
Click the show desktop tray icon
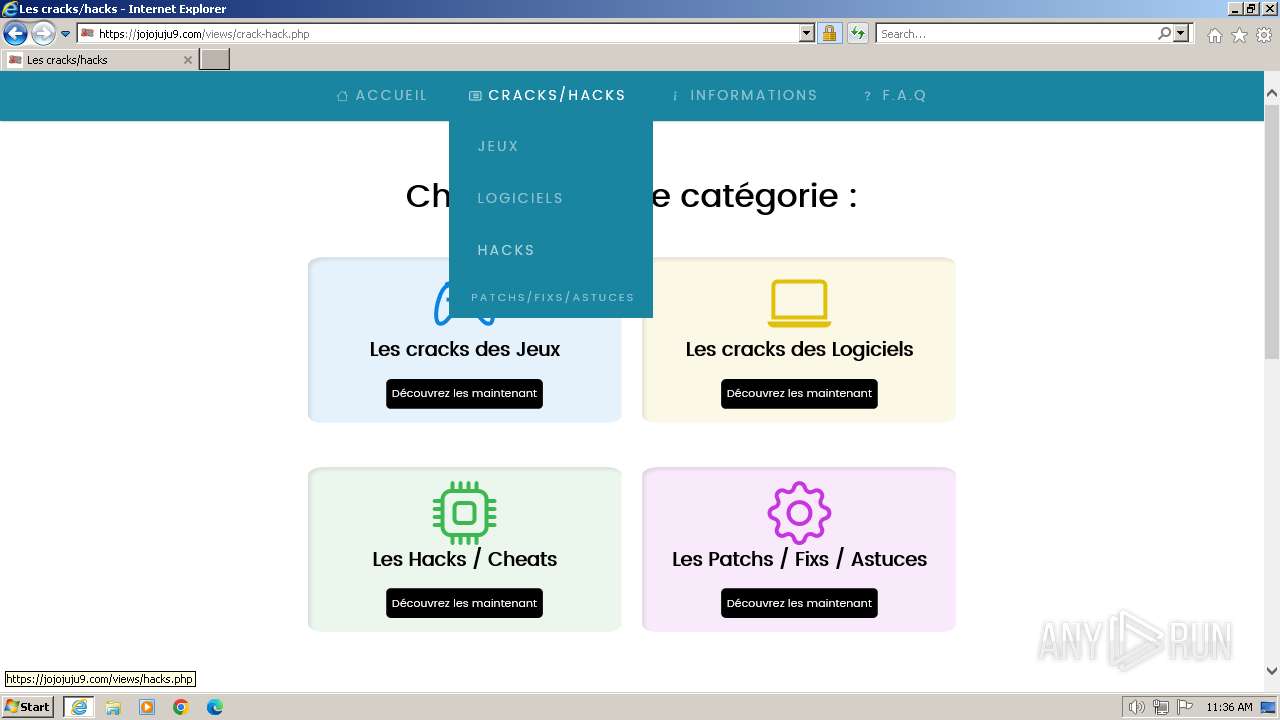[x=1268, y=707]
